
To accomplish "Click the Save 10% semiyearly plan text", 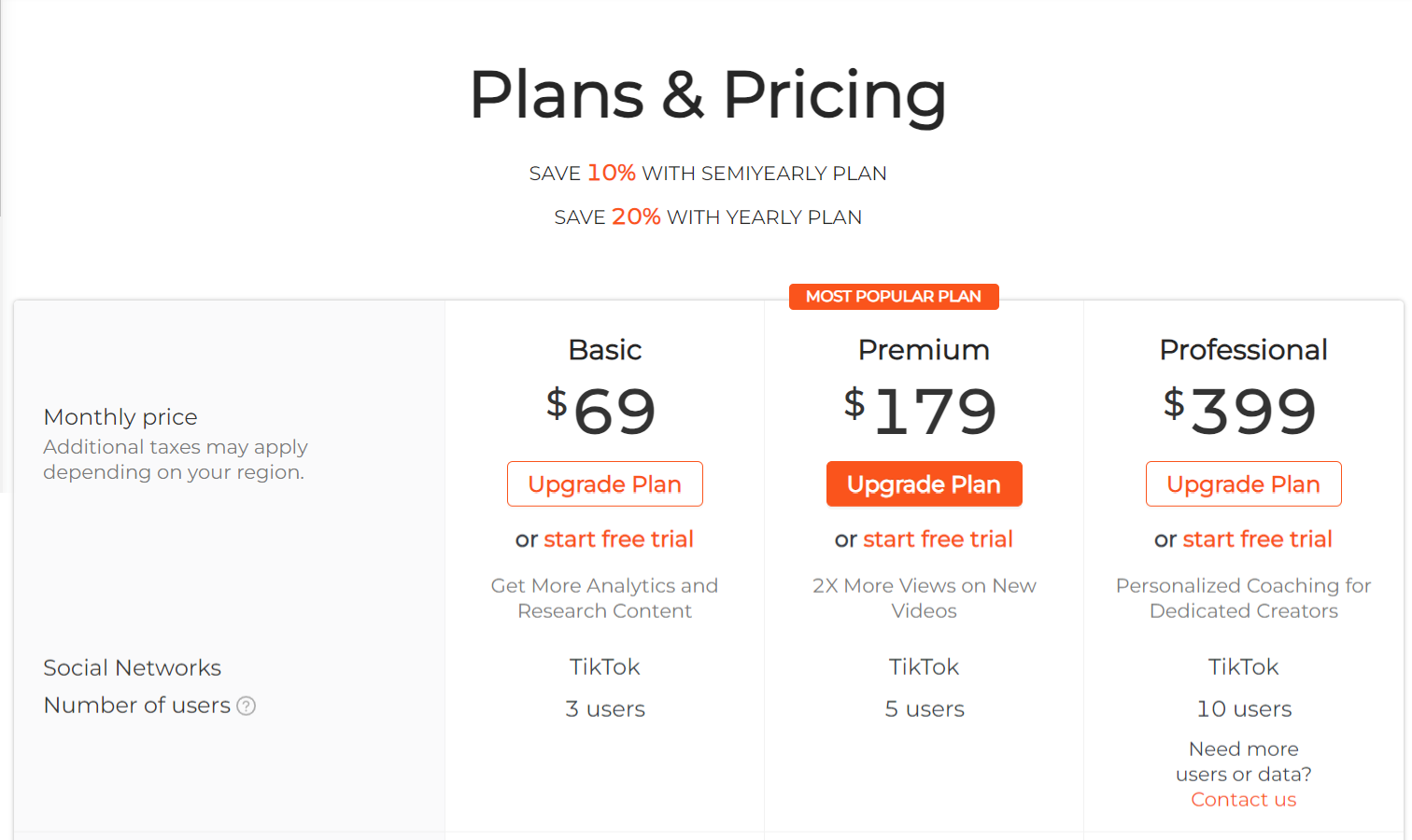I will click(707, 174).
